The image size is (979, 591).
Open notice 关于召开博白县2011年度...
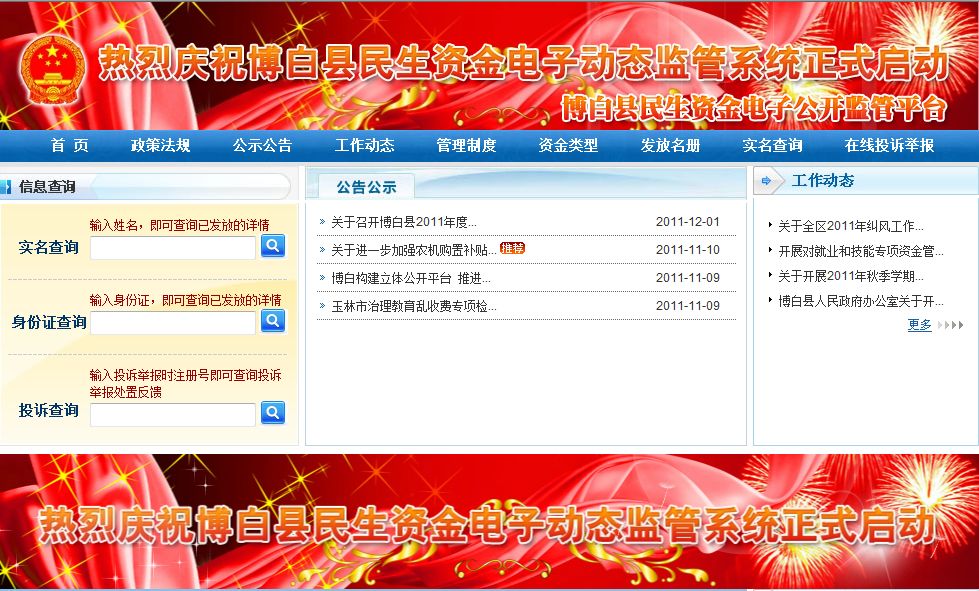pyautogui.click(x=404, y=222)
